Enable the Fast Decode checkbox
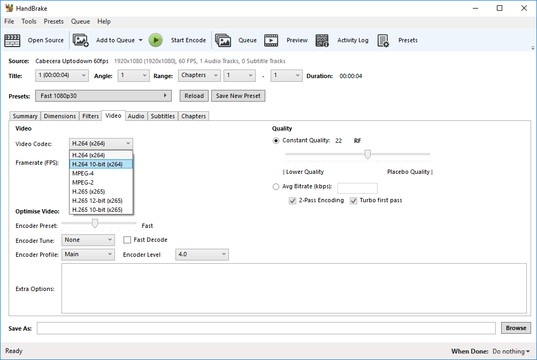This screenshot has width=537, height=360. (127, 240)
